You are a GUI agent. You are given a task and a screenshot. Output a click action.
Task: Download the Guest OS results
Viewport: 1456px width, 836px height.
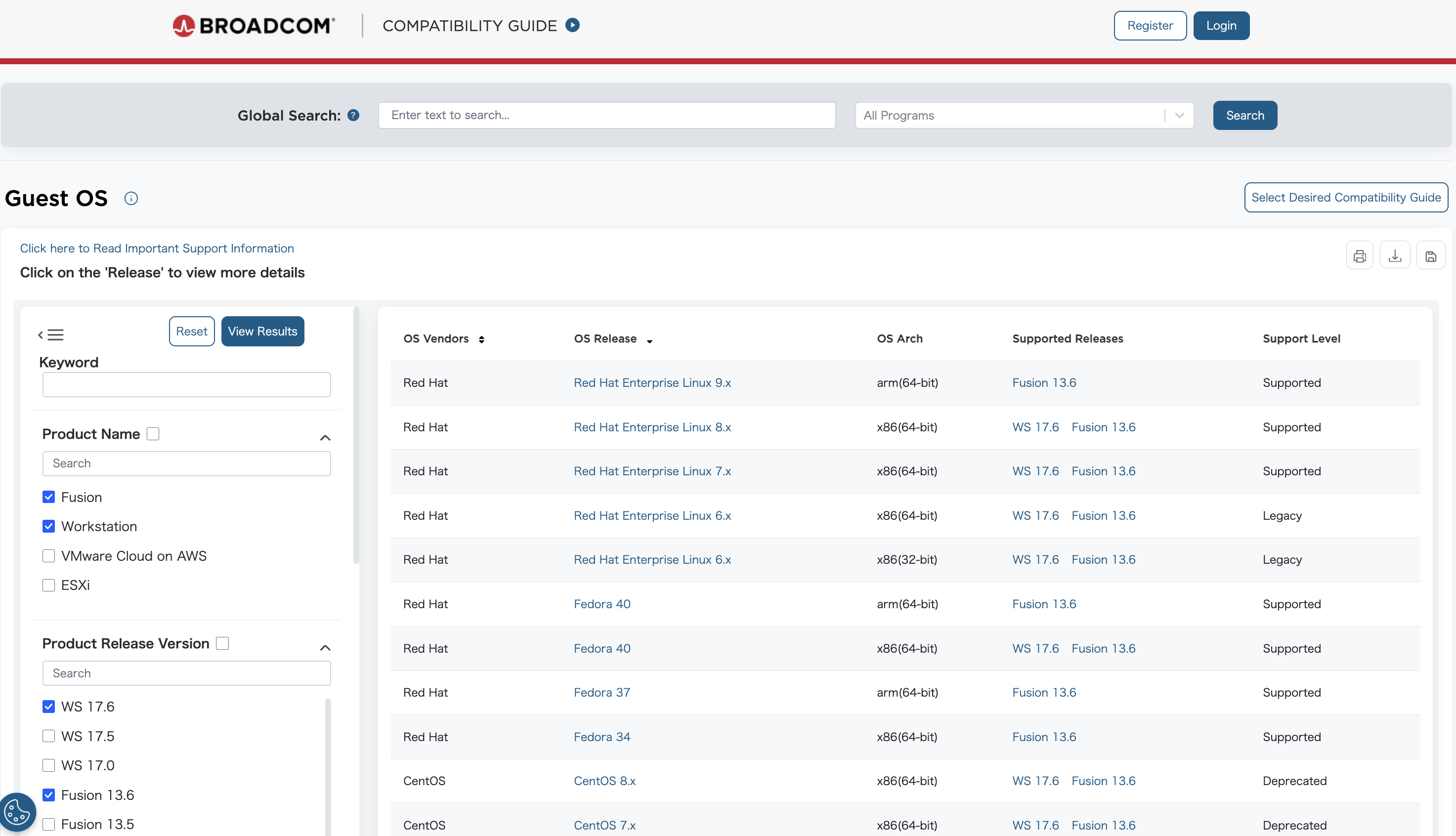tap(1395, 255)
